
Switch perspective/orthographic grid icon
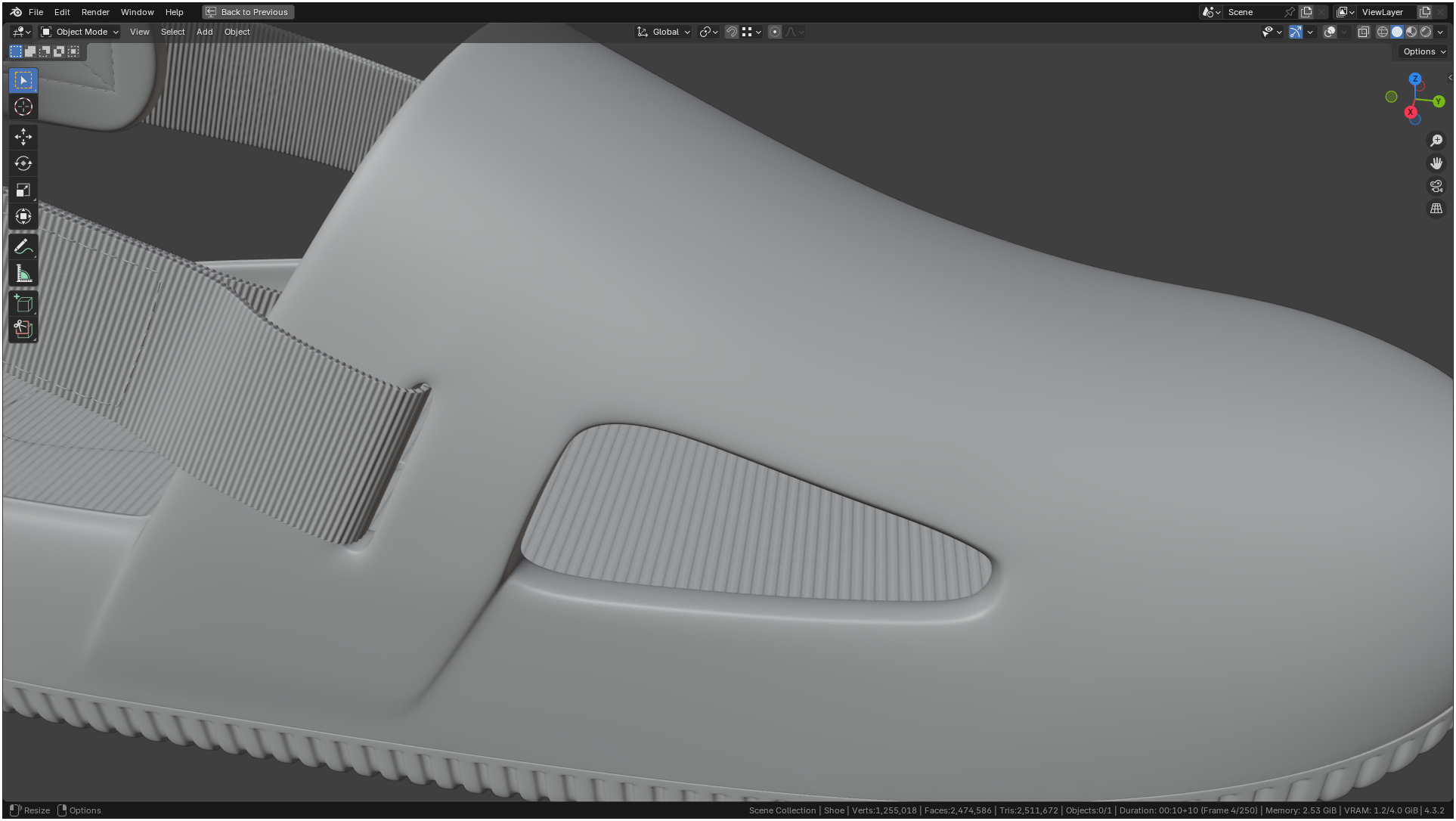coord(1436,209)
